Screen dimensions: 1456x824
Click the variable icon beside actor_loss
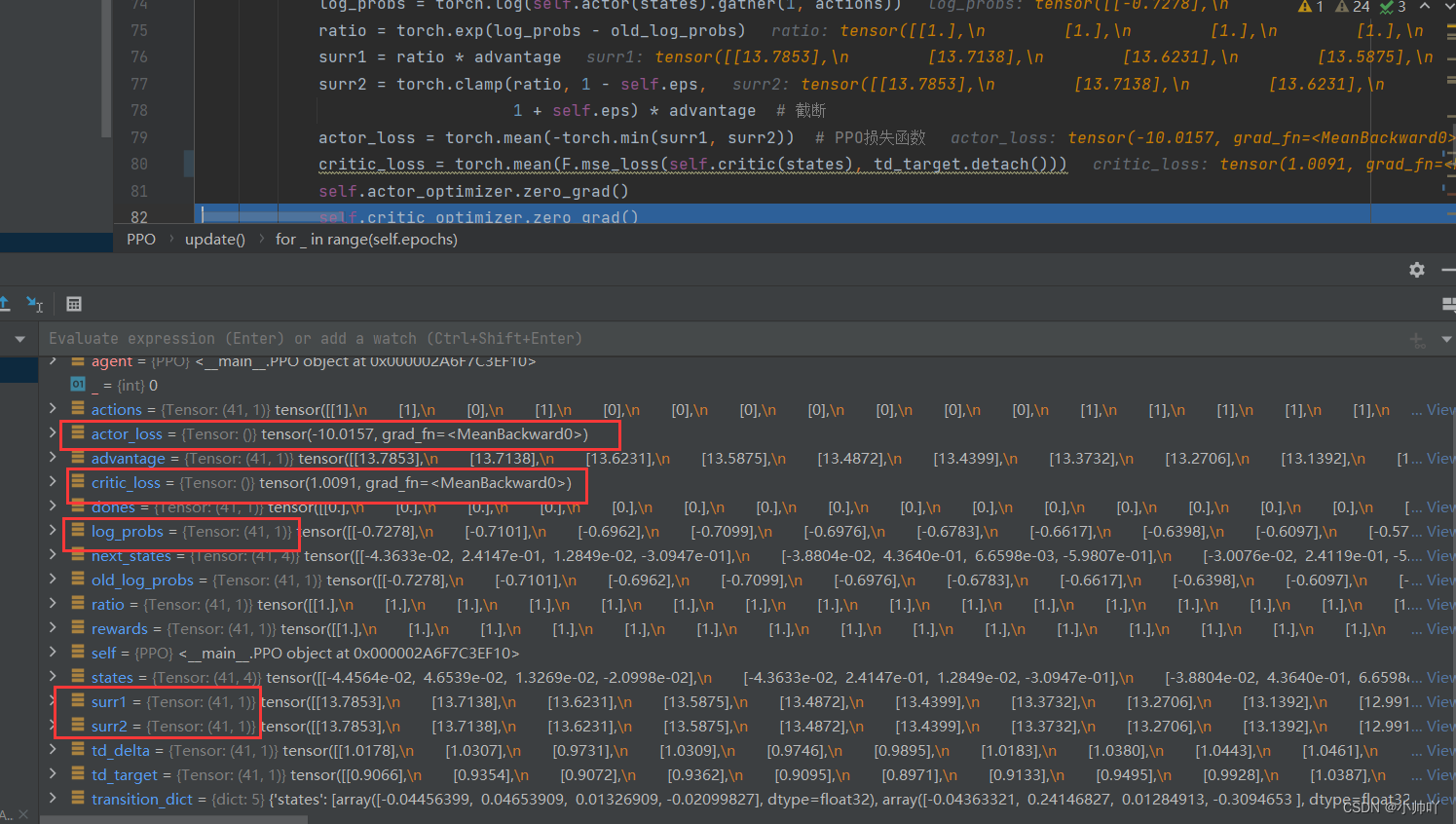coord(78,433)
